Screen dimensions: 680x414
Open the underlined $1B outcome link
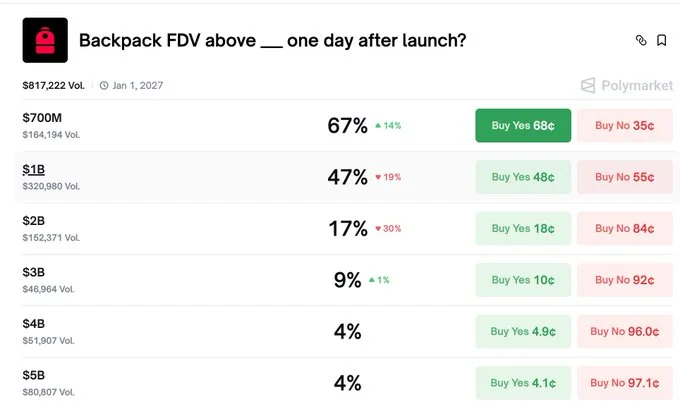coord(33,169)
